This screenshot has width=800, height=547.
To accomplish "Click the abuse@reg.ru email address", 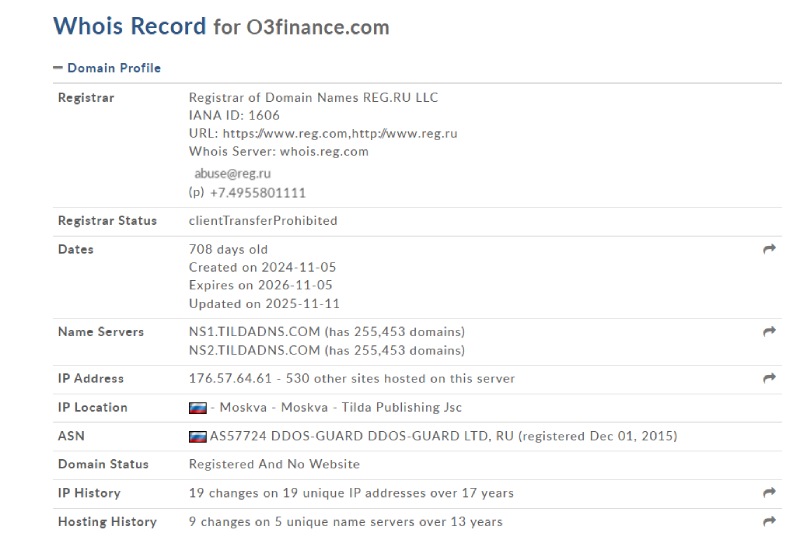I will click(x=233, y=173).
